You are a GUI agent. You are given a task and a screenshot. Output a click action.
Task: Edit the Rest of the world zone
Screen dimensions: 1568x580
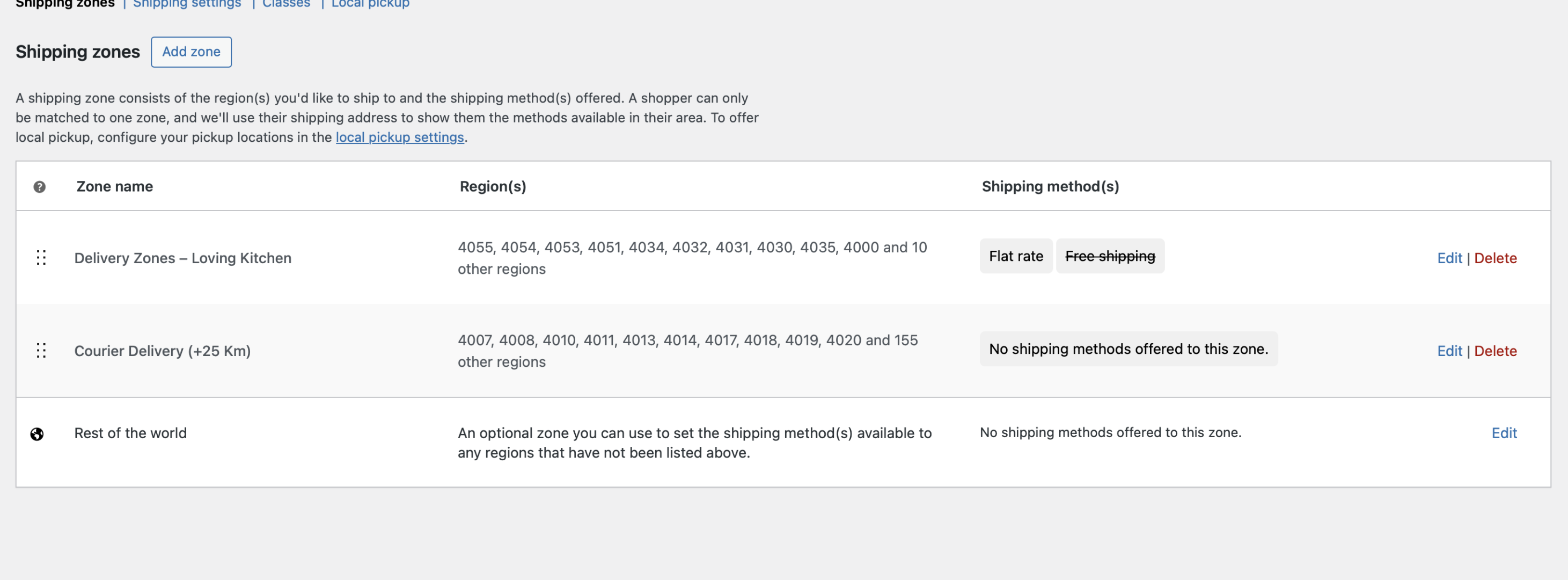point(1504,433)
